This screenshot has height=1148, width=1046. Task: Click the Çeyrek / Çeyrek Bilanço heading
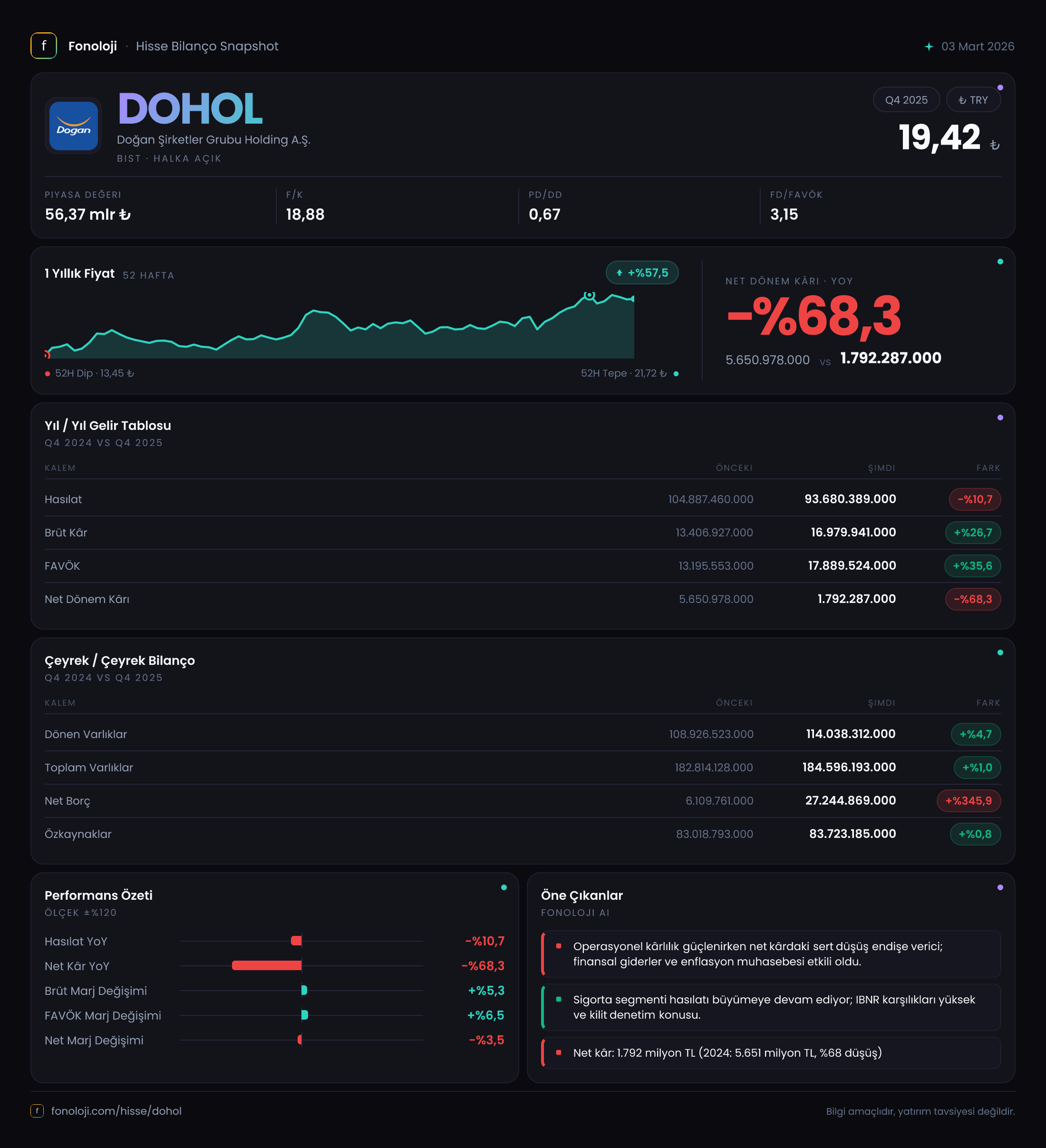click(119, 661)
